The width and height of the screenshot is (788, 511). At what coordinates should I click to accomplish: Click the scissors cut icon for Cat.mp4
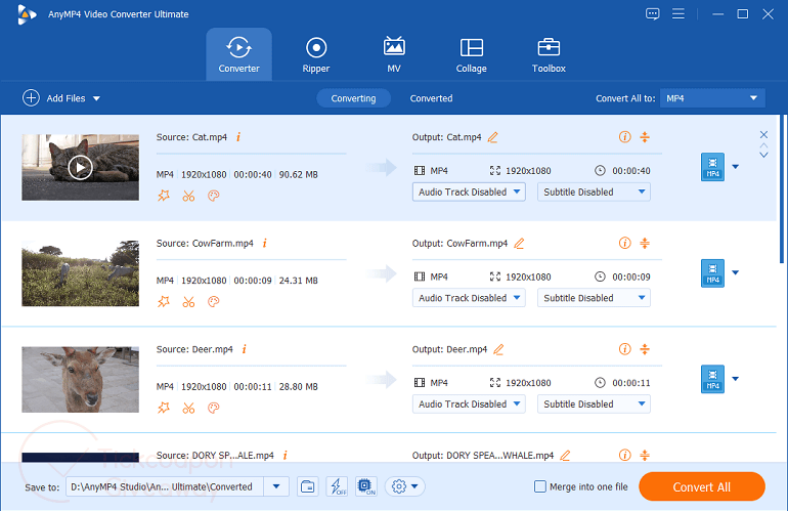pos(188,196)
